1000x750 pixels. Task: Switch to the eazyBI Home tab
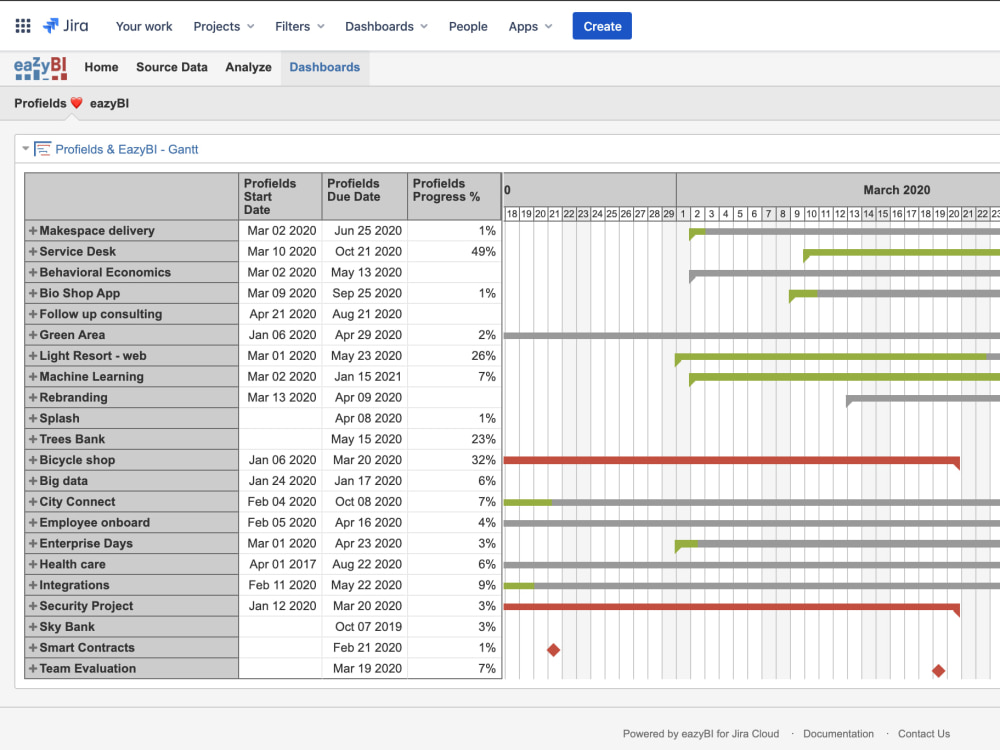[101, 67]
